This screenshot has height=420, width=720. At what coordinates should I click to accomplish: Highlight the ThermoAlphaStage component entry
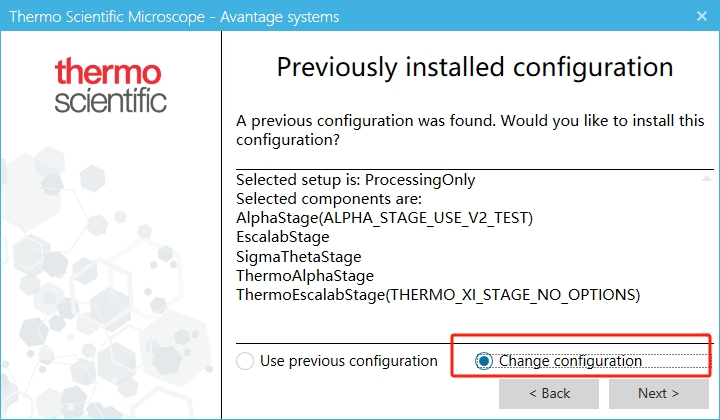(x=304, y=275)
